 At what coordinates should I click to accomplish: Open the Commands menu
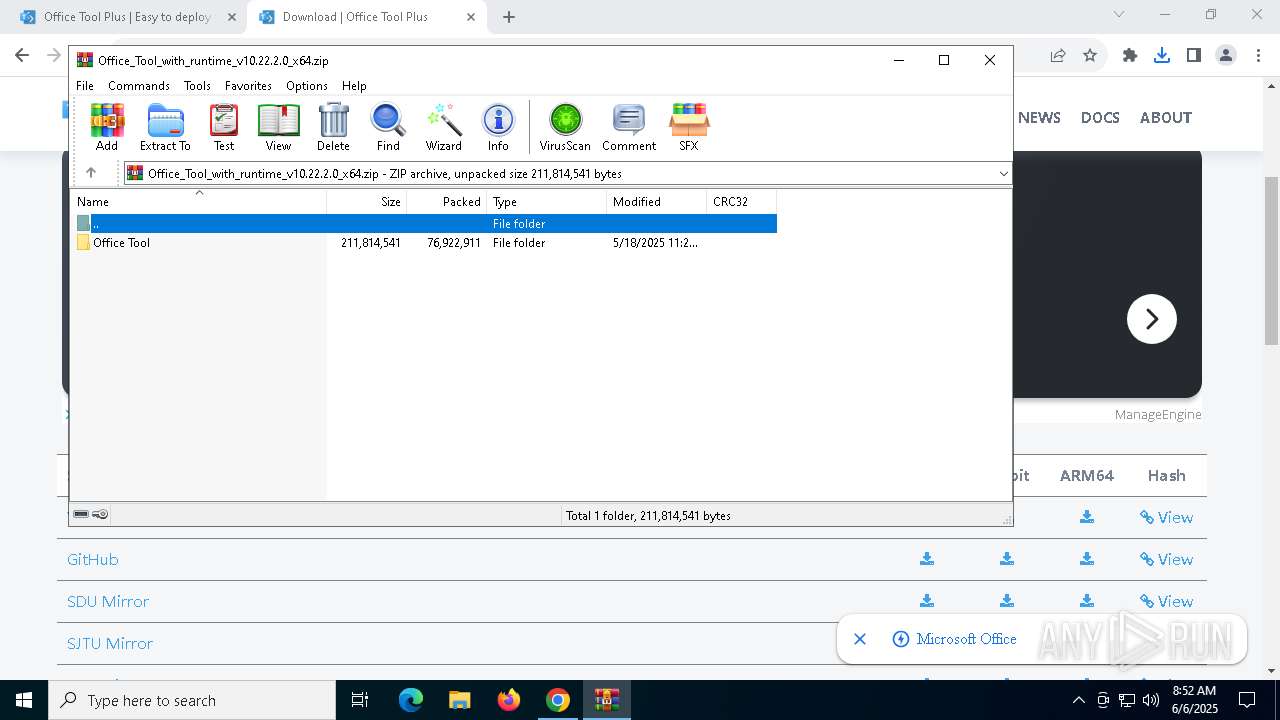click(x=139, y=86)
